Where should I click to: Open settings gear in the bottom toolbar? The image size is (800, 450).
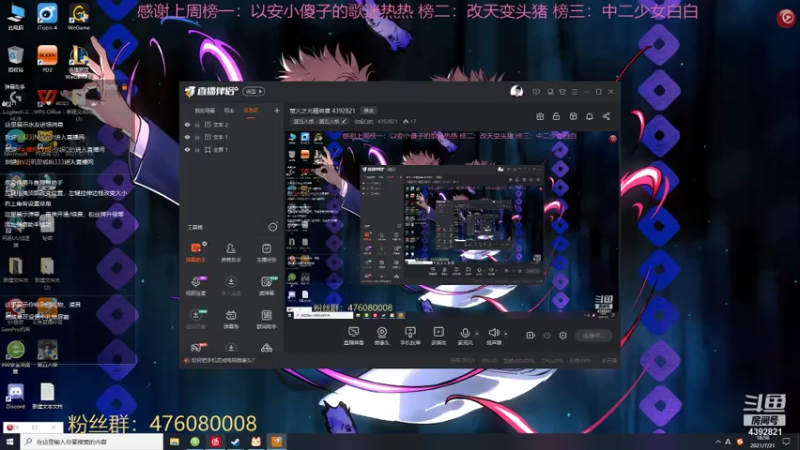click(x=563, y=335)
